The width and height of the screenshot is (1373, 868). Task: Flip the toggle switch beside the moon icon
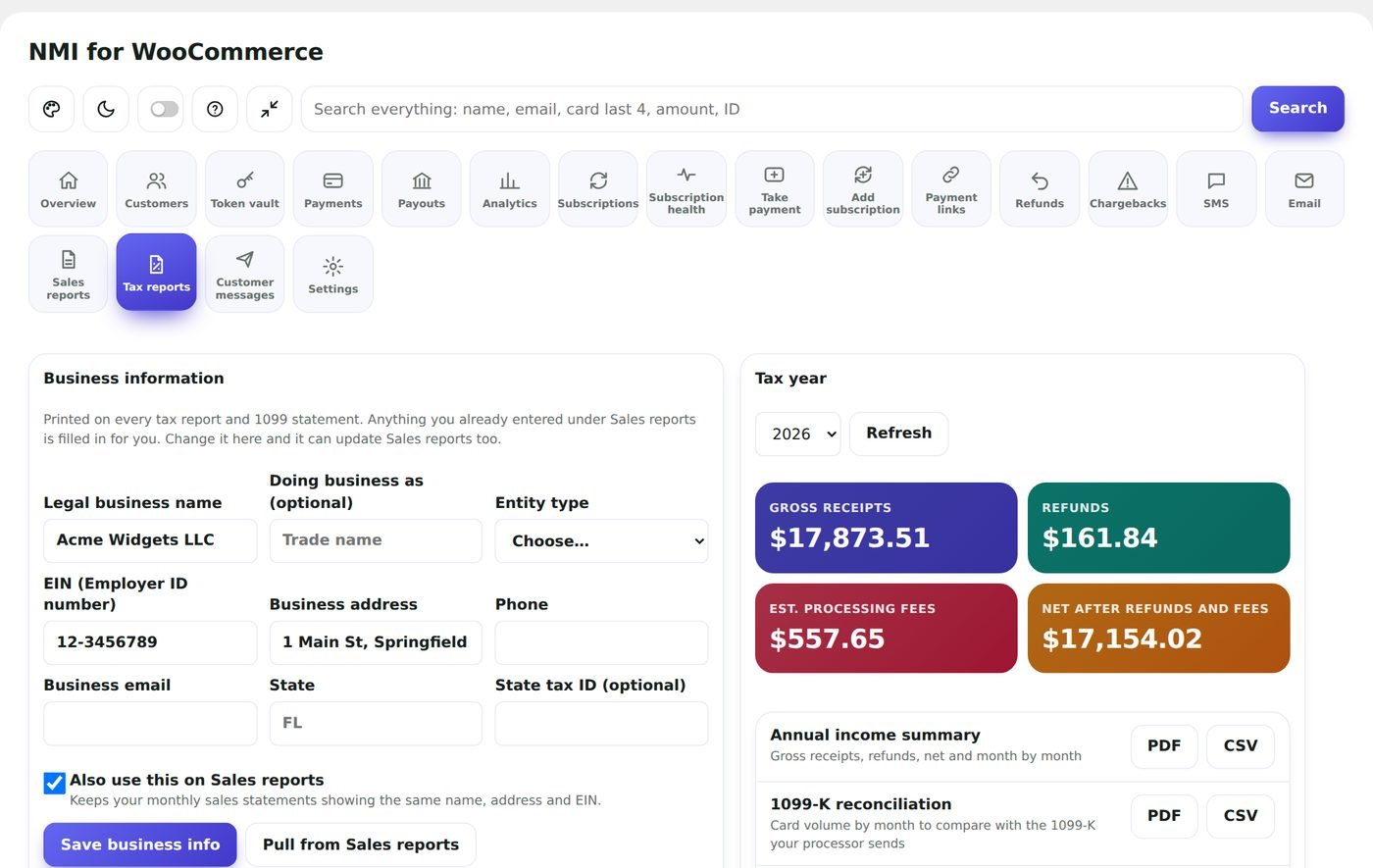pos(164,109)
